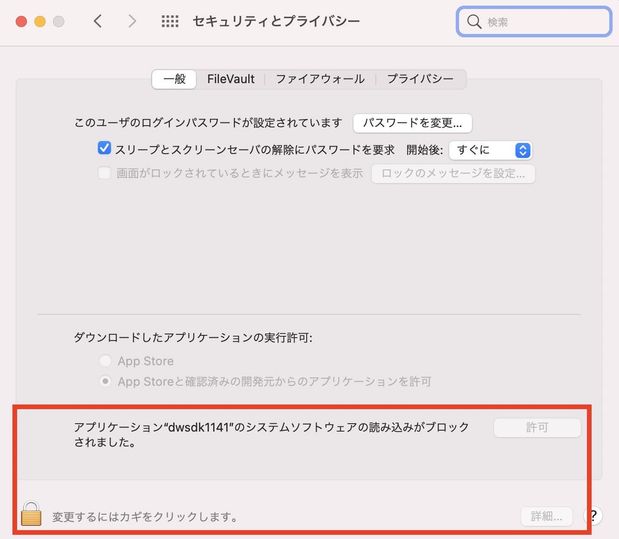Click the lock icon to make changes
The height and width of the screenshot is (539, 619).
coord(32,515)
